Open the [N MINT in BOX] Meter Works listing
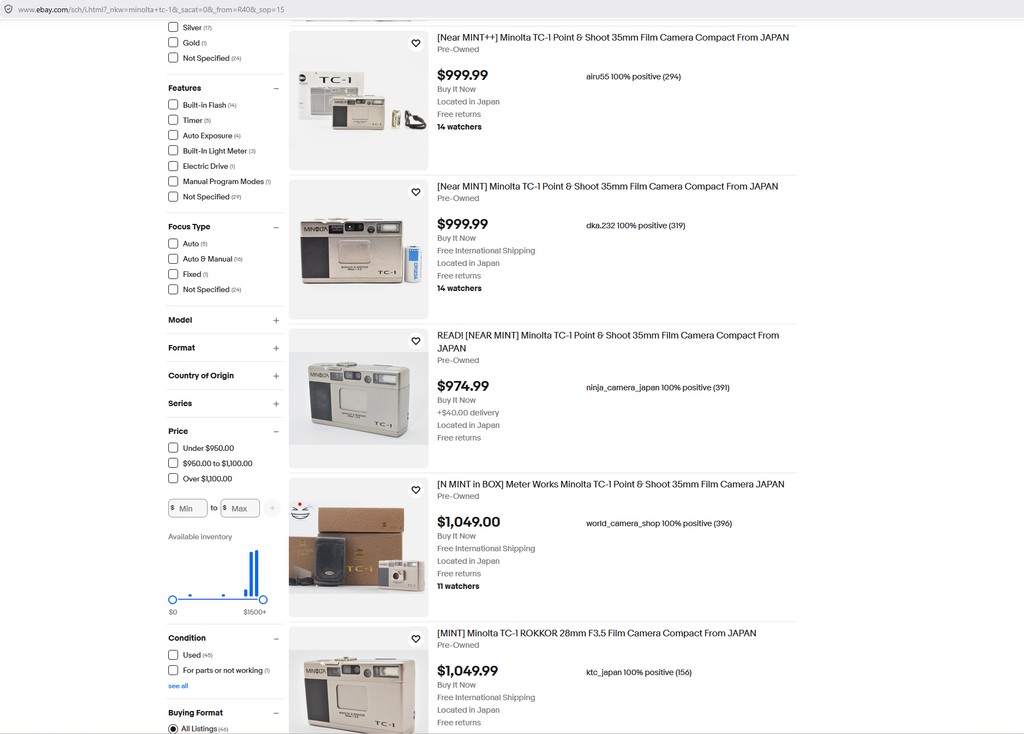 (611, 485)
